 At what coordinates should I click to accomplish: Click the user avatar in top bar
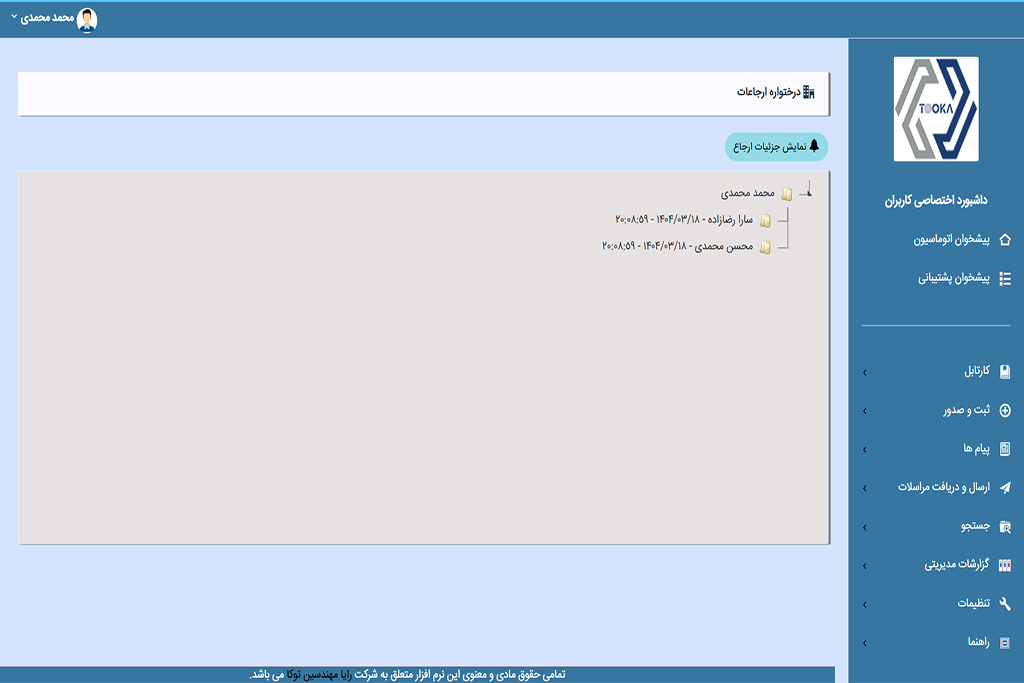click(x=88, y=19)
